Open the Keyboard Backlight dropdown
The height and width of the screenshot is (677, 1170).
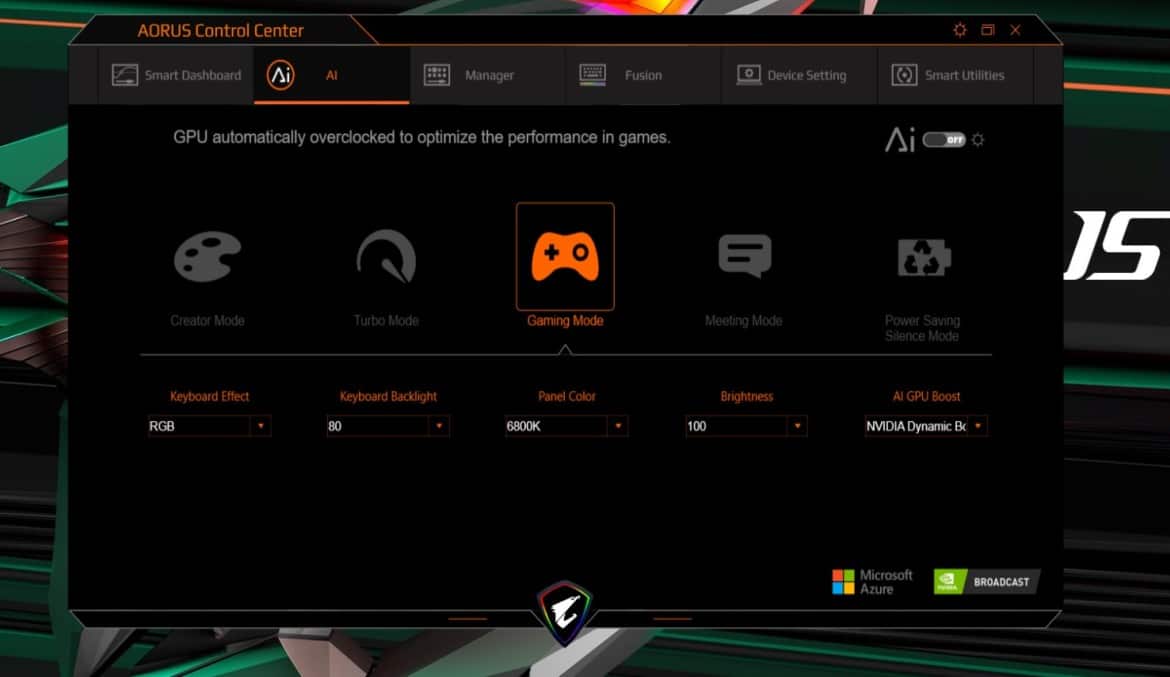point(439,426)
